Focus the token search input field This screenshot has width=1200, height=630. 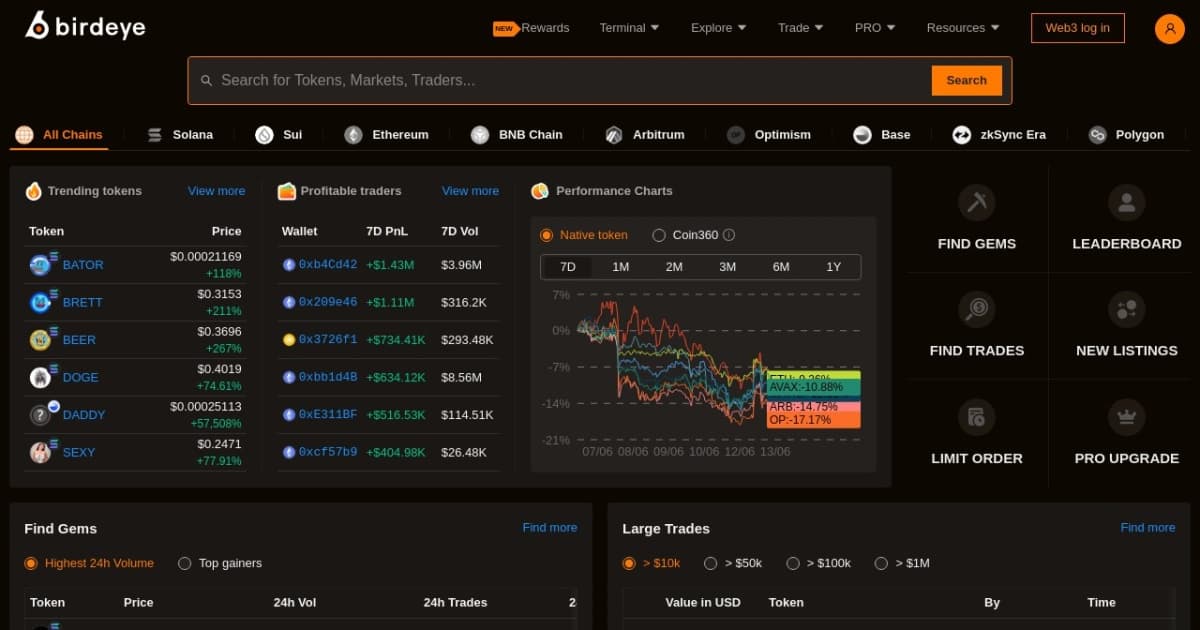coord(570,80)
